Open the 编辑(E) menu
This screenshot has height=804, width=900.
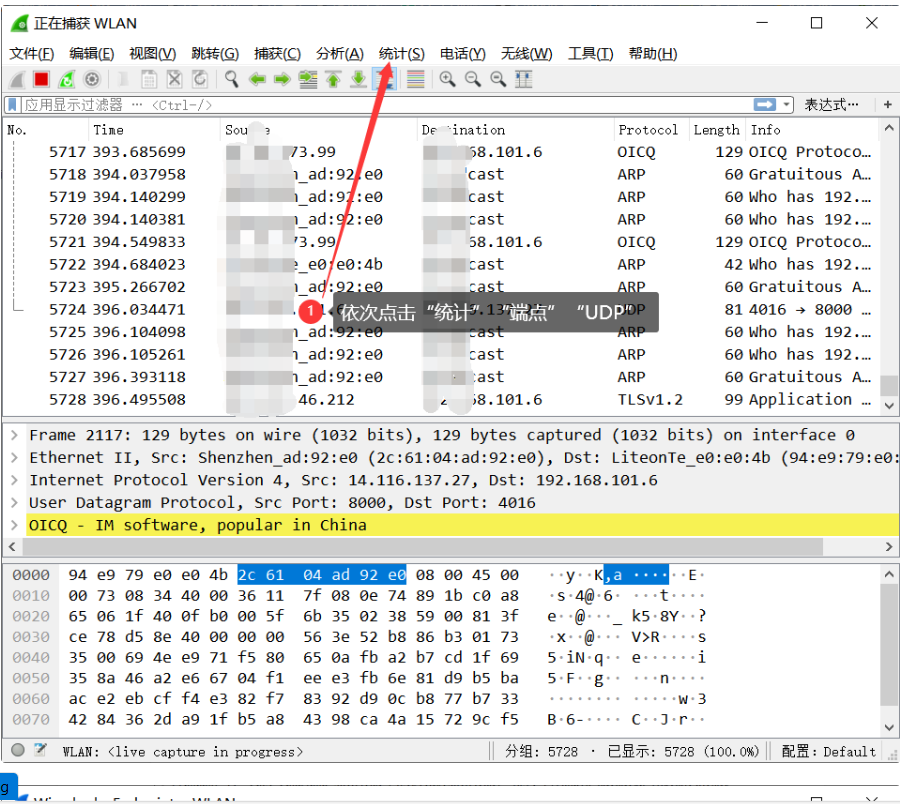pyautogui.click(x=91, y=53)
